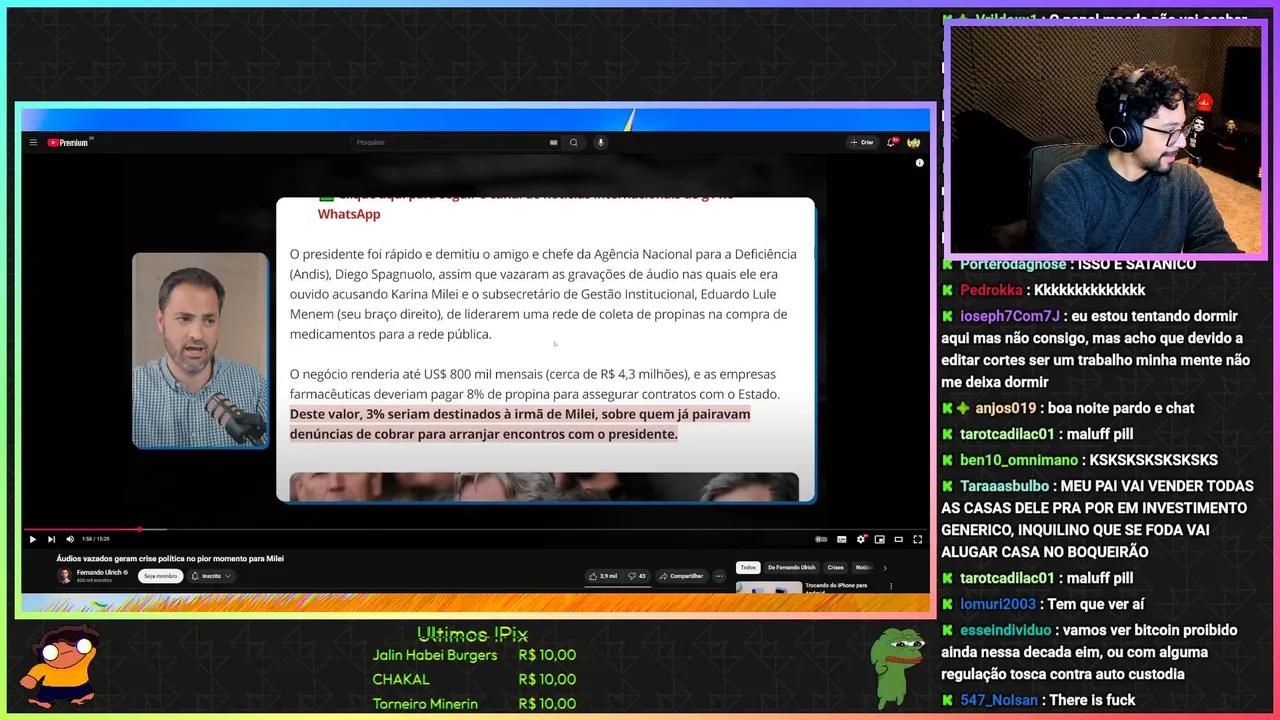Viewport: 1280px width, 720px height.
Task: Click chat username esseindividuo
Action: click(1006, 630)
